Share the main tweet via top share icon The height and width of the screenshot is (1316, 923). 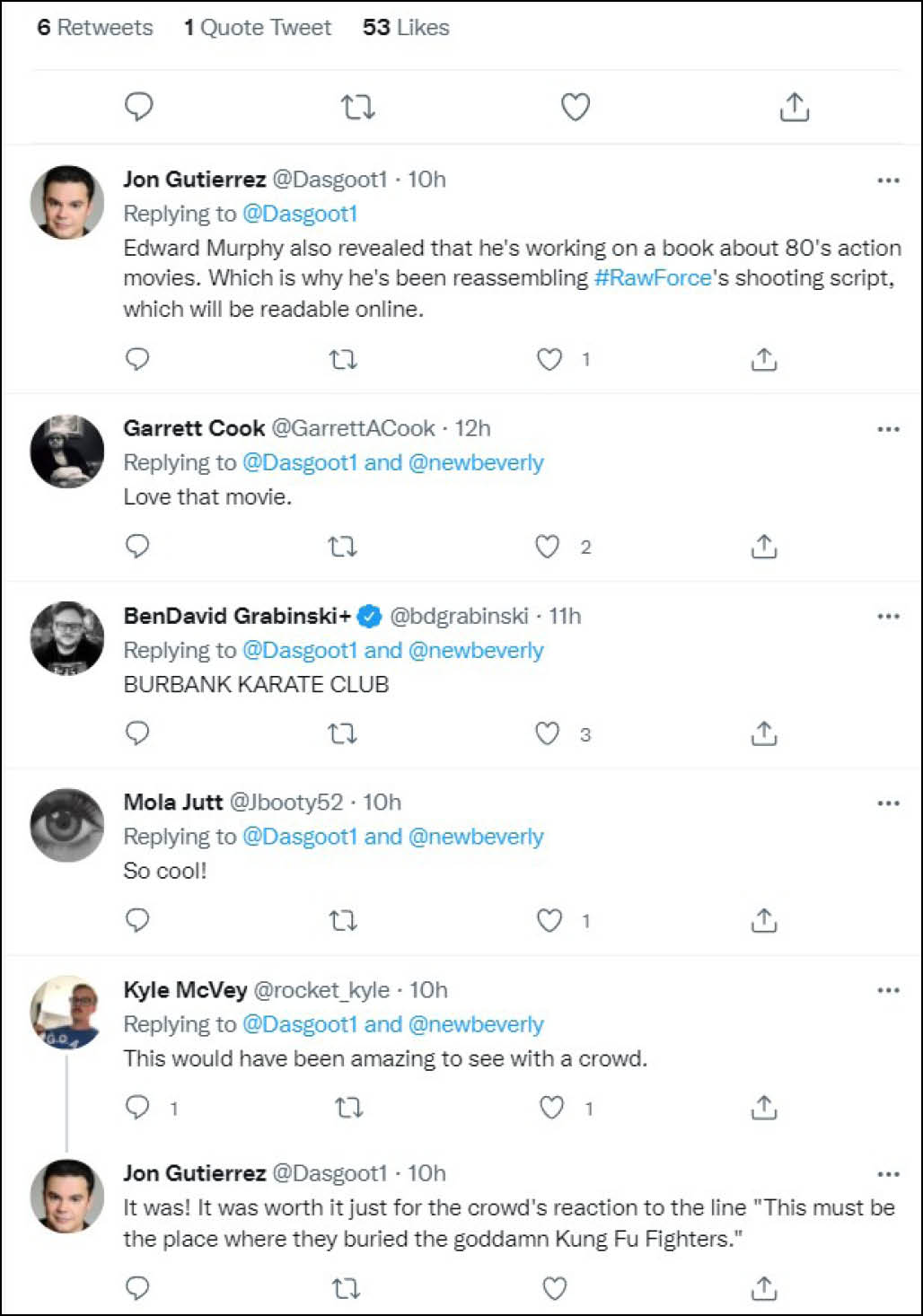(794, 107)
